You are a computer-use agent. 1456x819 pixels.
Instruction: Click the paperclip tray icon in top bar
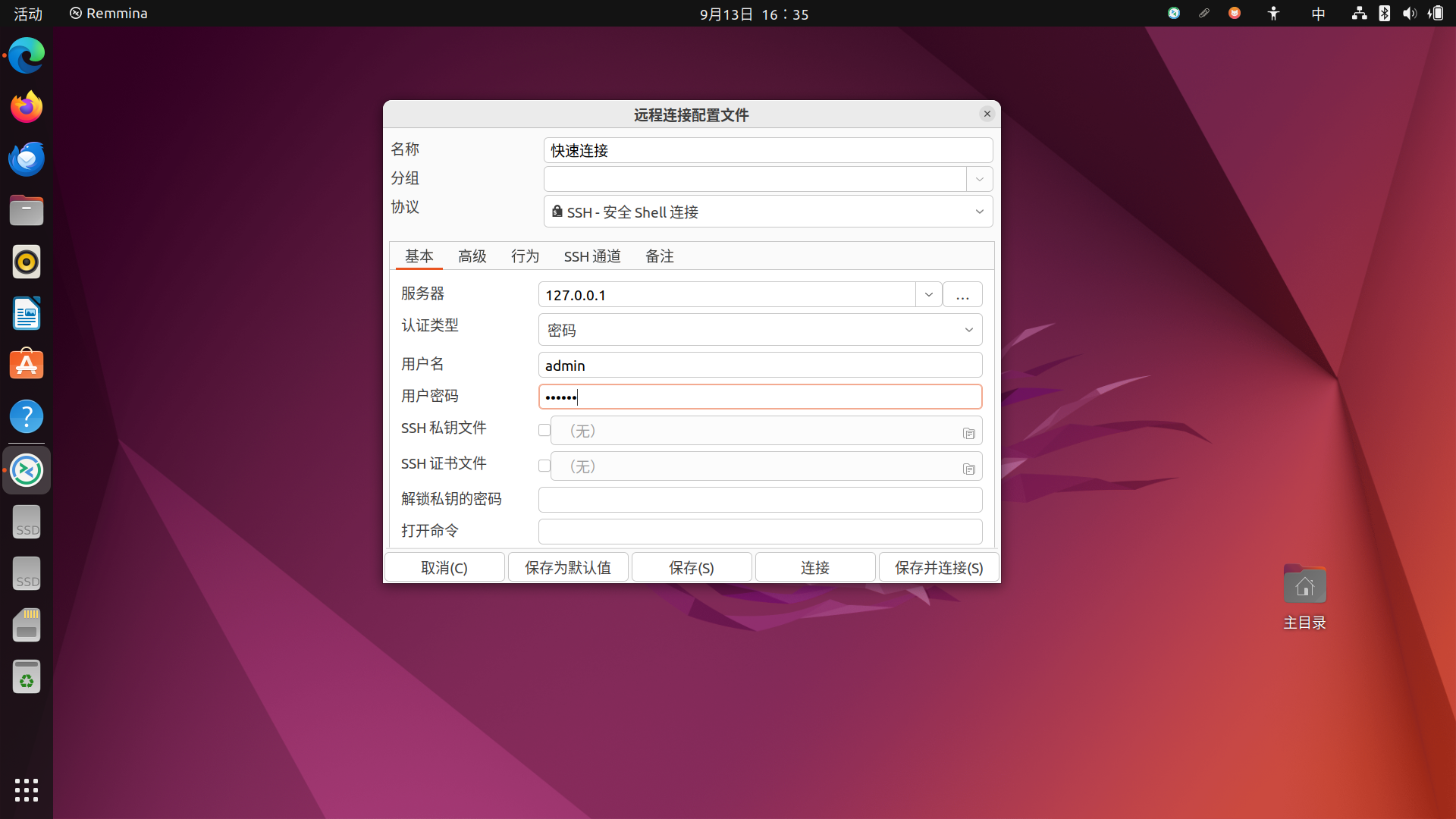(x=1204, y=13)
